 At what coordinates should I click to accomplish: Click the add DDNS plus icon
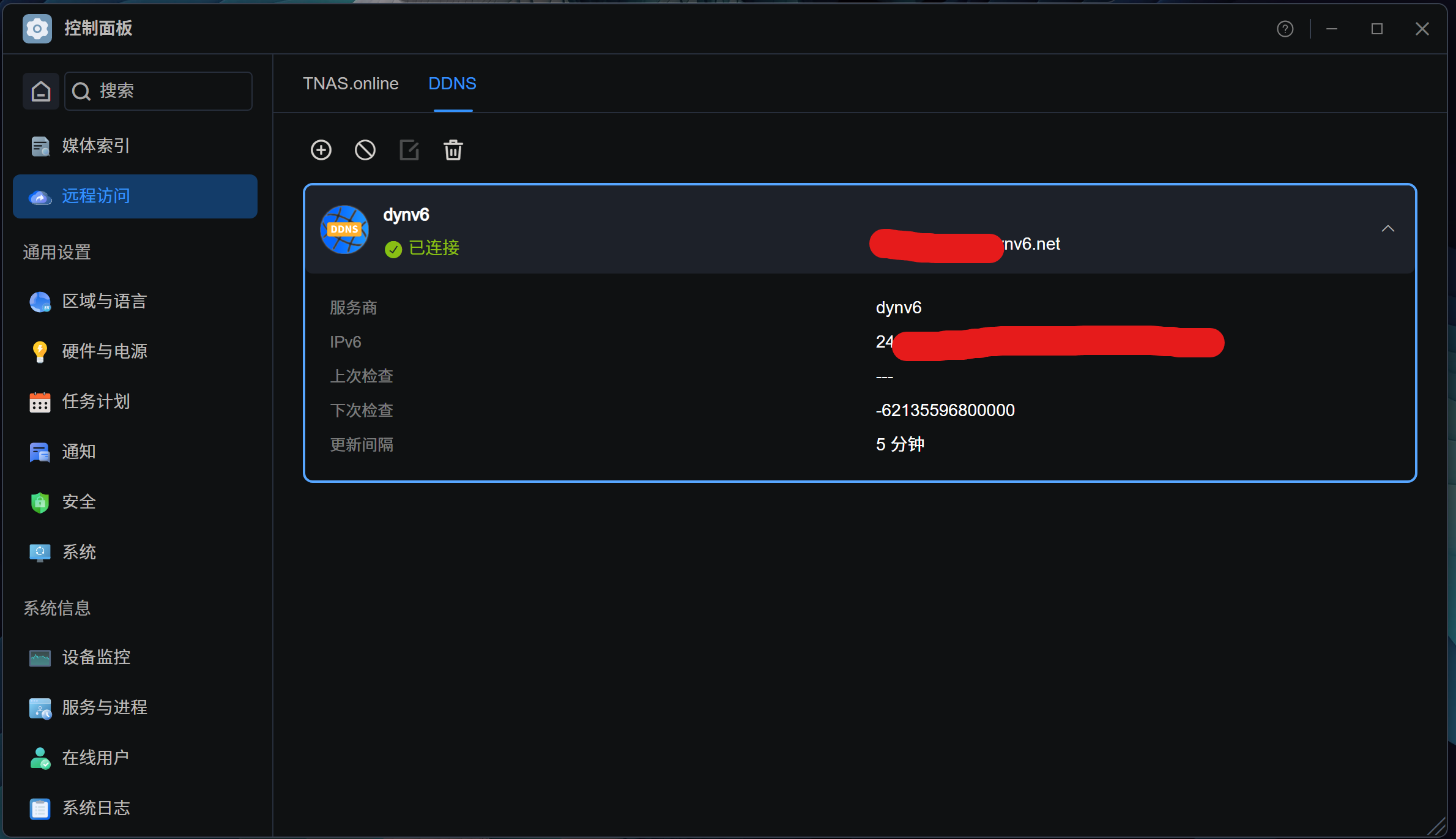tap(321, 150)
